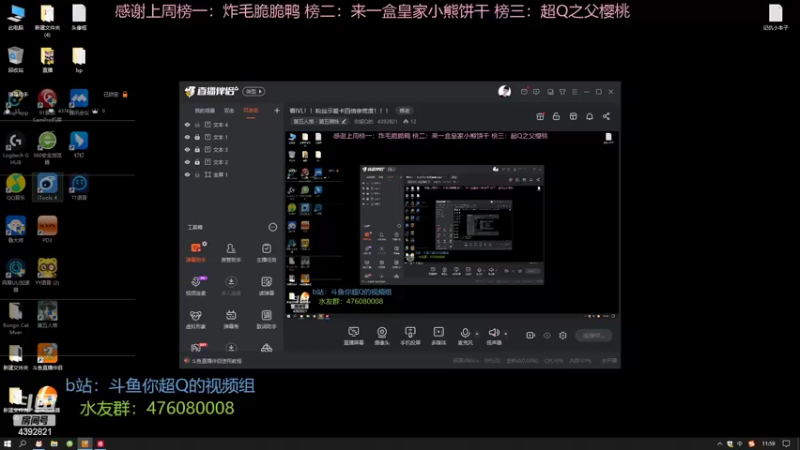Open the funnel filter icon in title bar
Image resolution: width=800 pixels, height=450 pixels.
(x=562, y=92)
